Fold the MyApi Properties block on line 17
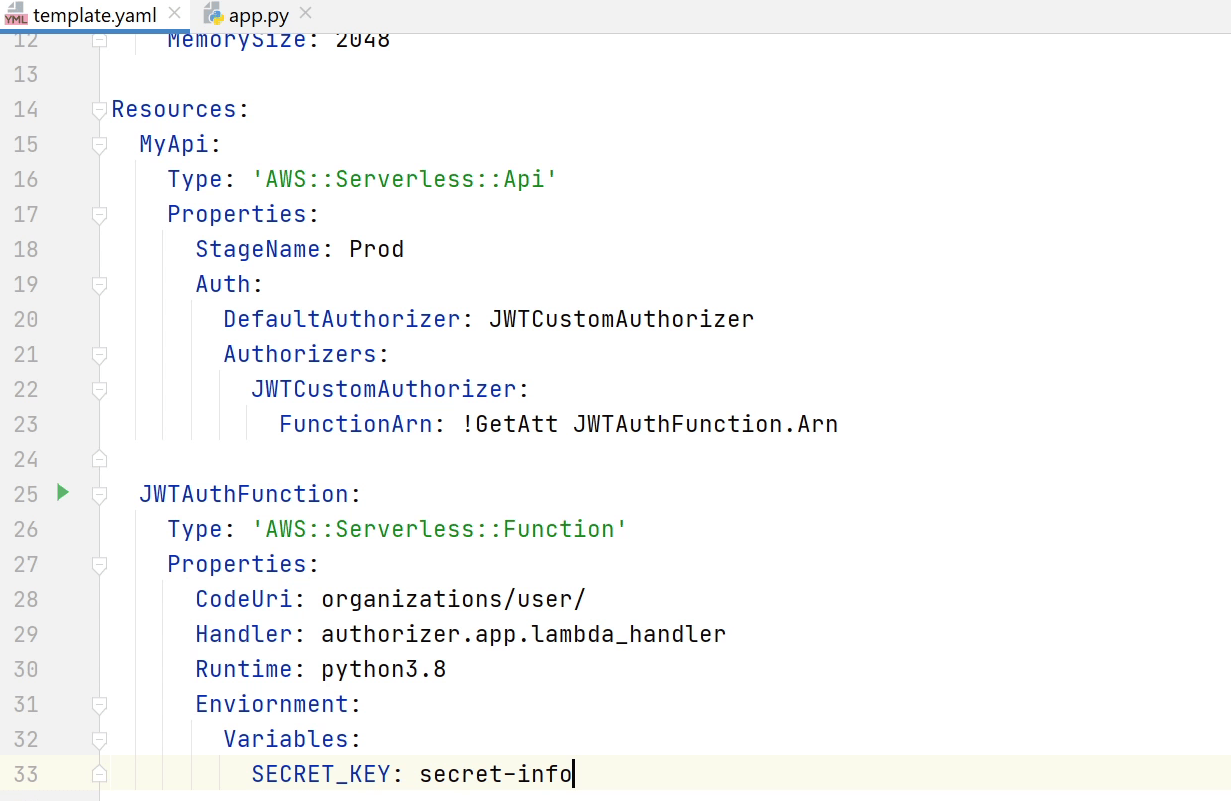Image resolution: width=1231 pixels, height=801 pixels. coord(99,214)
